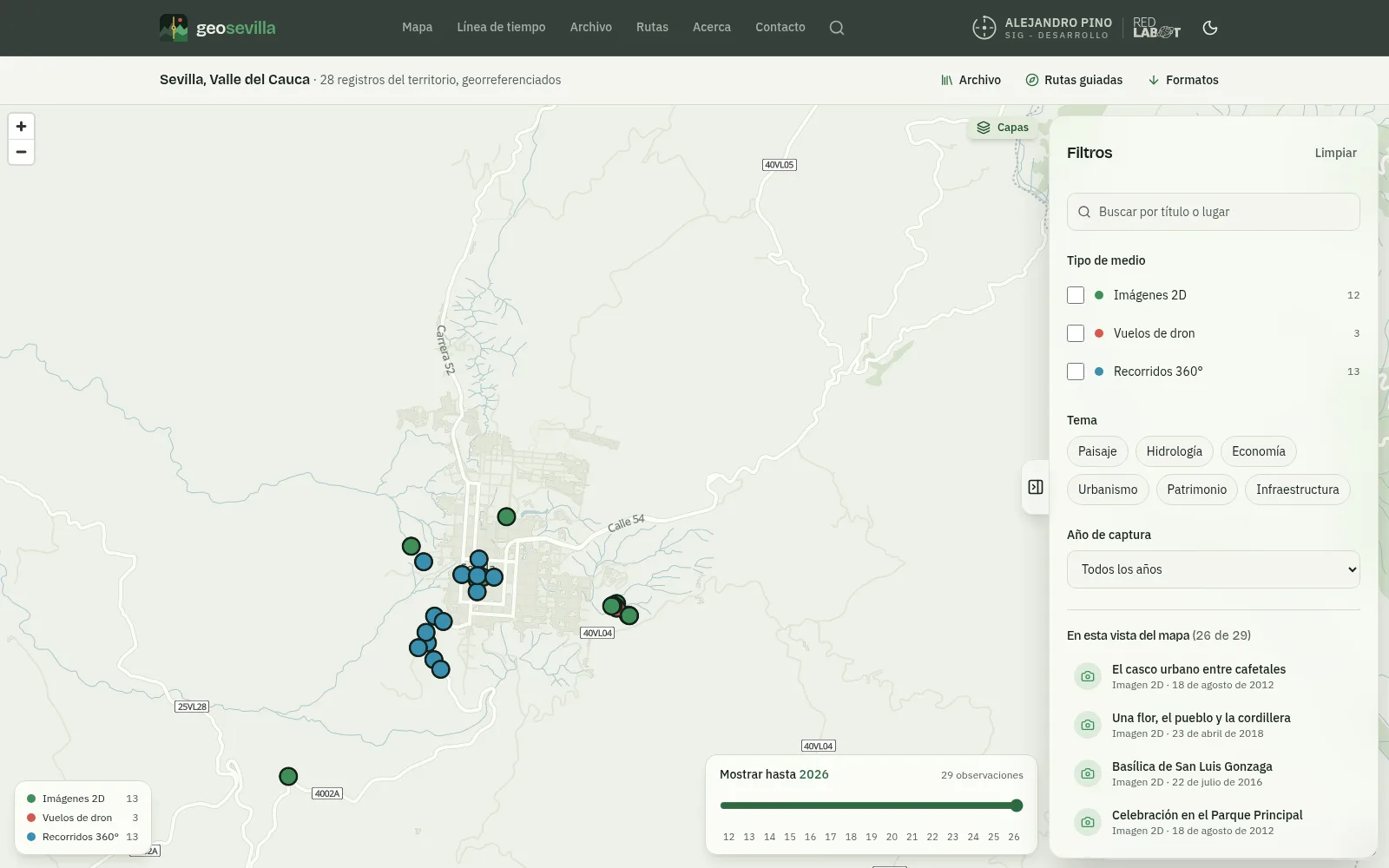The width and height of the screenshot is (1389, 868).
Task: Toggle dark mode moon icon
Action: click(x=1210, y=28)
